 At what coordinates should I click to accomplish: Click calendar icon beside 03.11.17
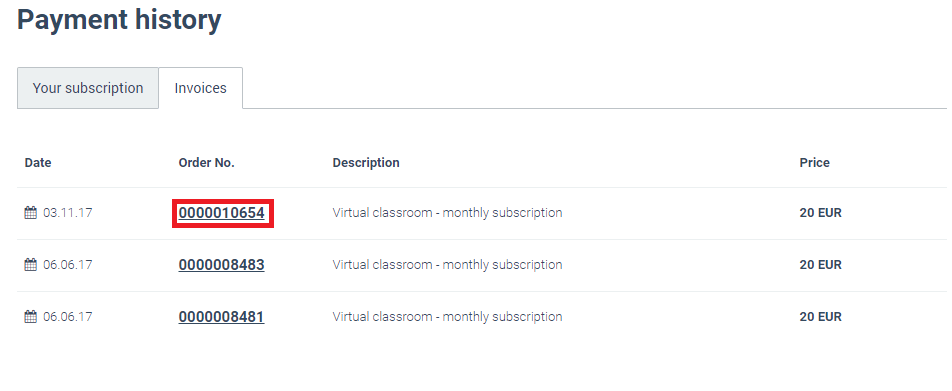pos(30,213)
